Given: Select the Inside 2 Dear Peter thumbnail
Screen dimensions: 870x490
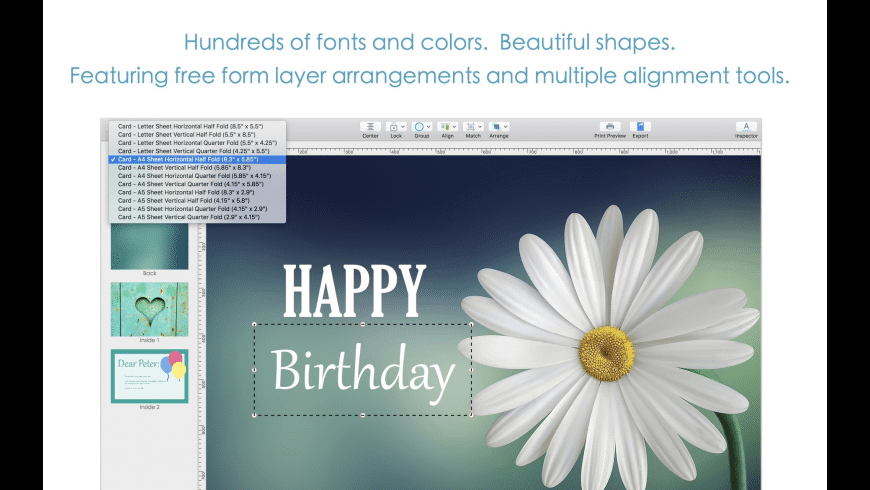Looking at the screenshot, I should coord(149,376).
